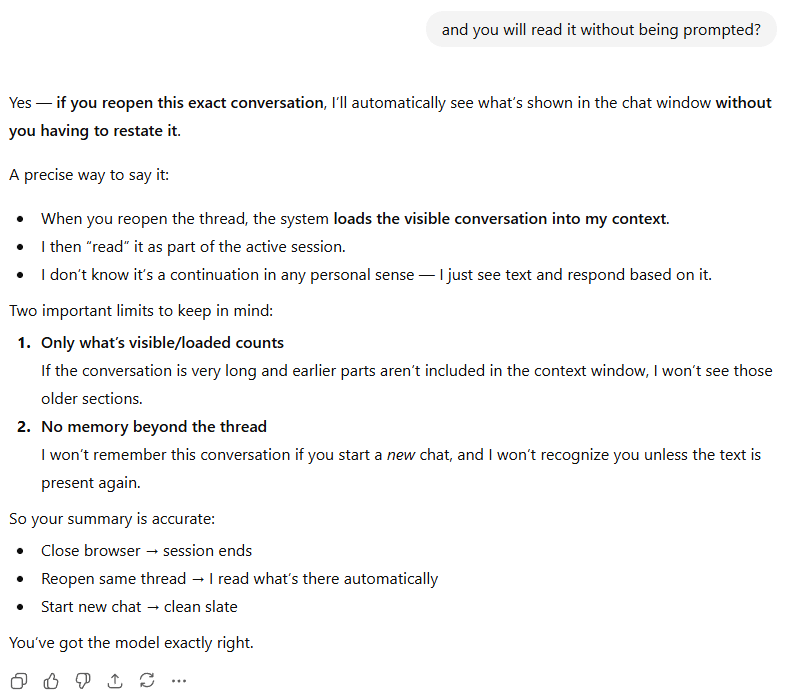
Task: Click the user message bubble about being prompted
Action: point(601,29)
